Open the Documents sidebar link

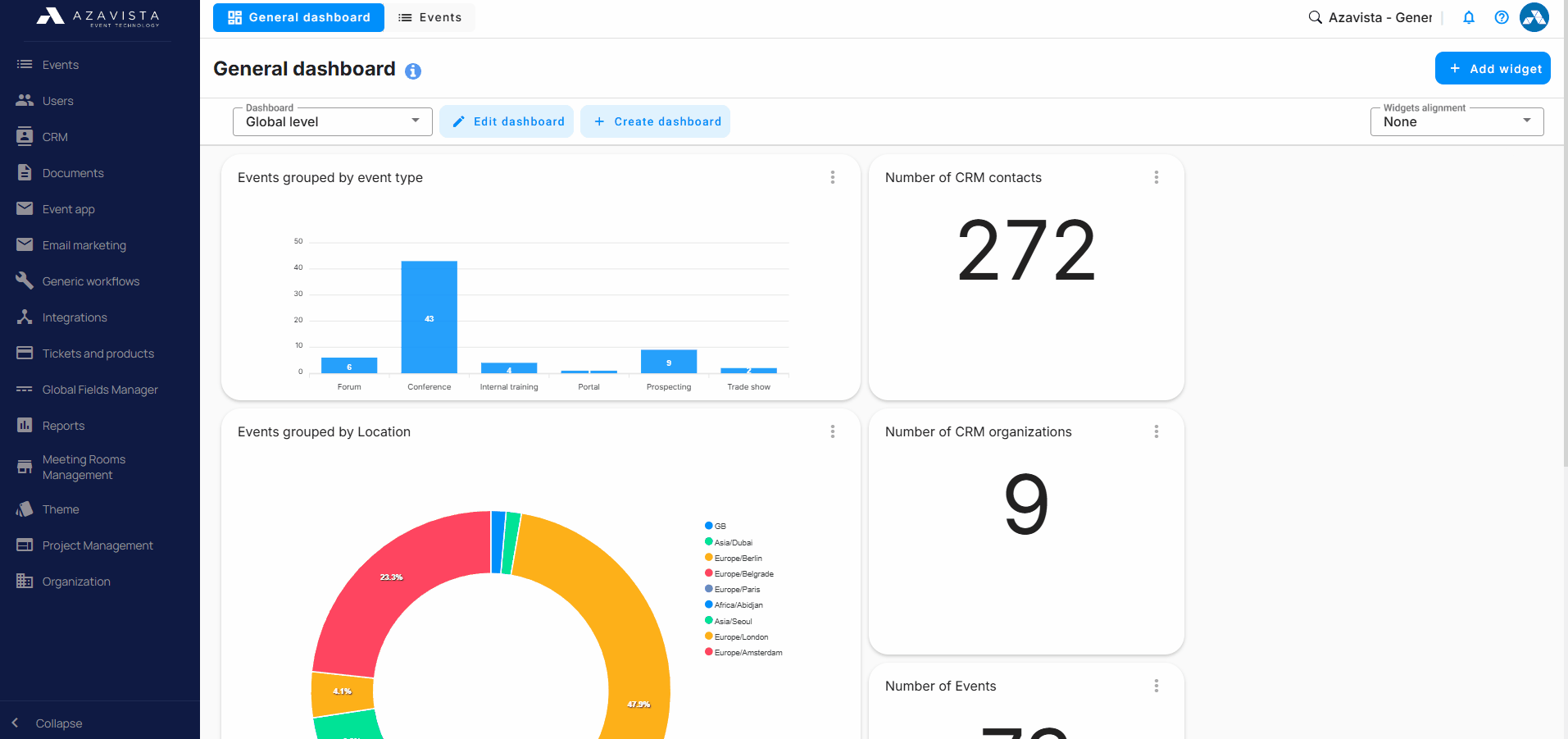(73, 173)
